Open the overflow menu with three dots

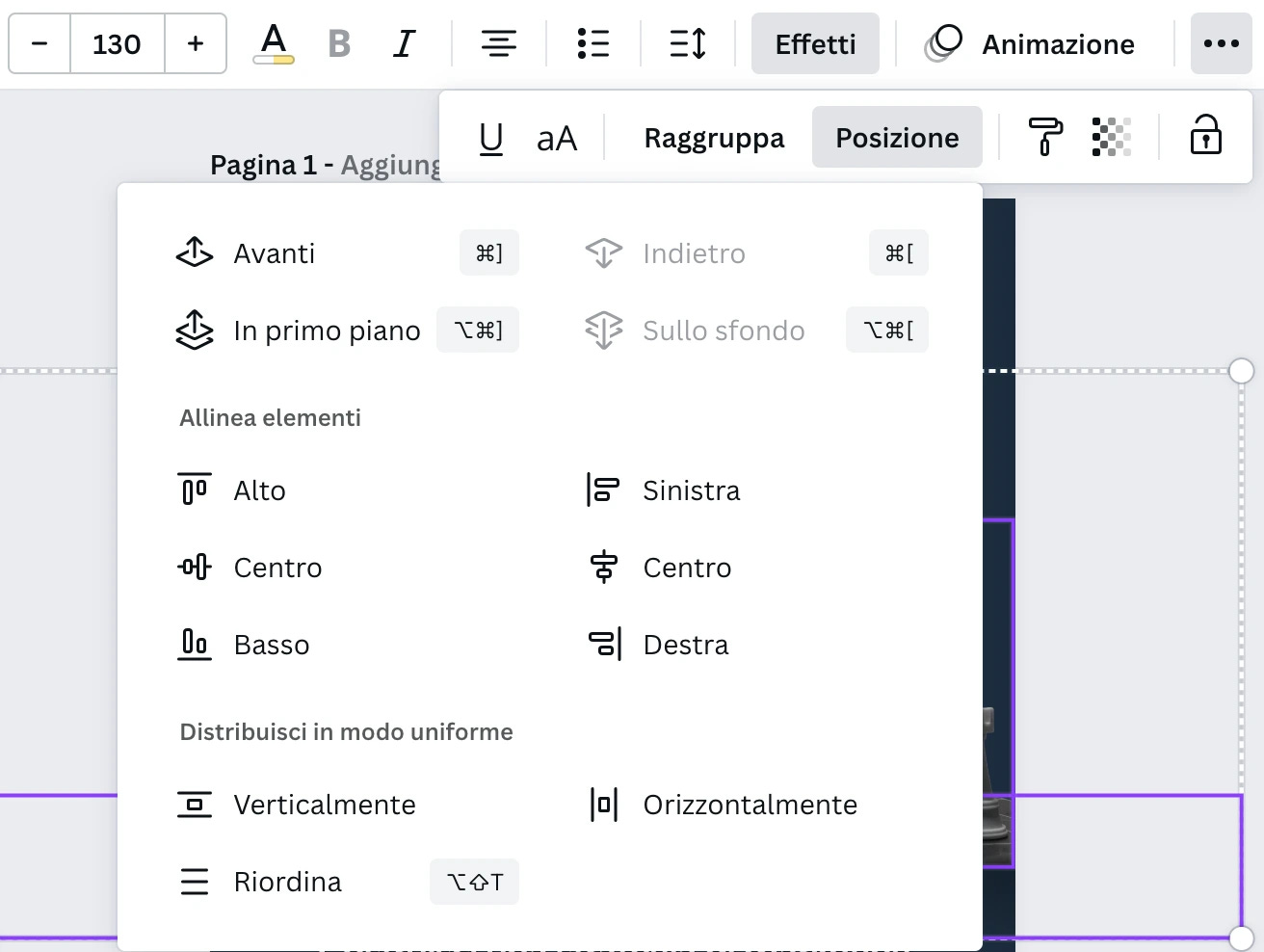click(x=1221, y=43)
